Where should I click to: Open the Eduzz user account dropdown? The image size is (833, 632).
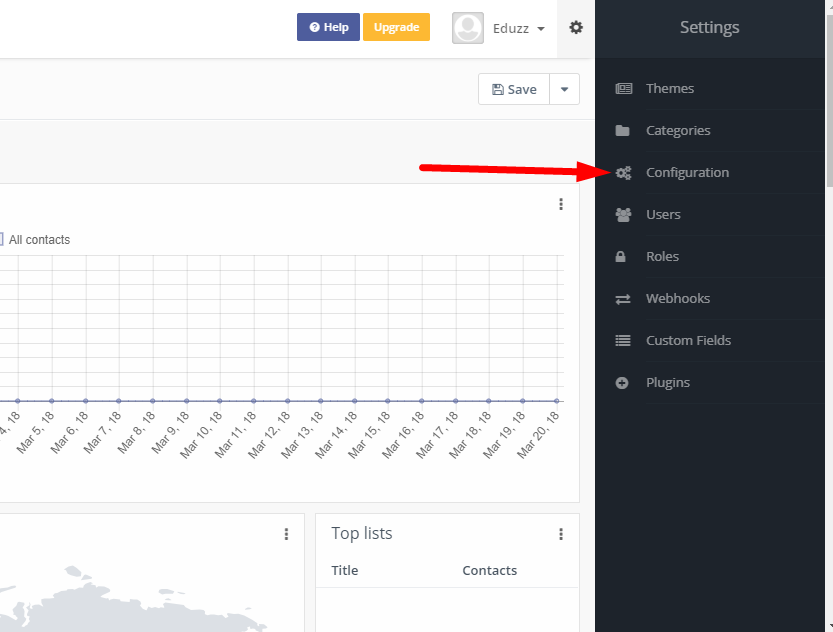coord(500,28)
